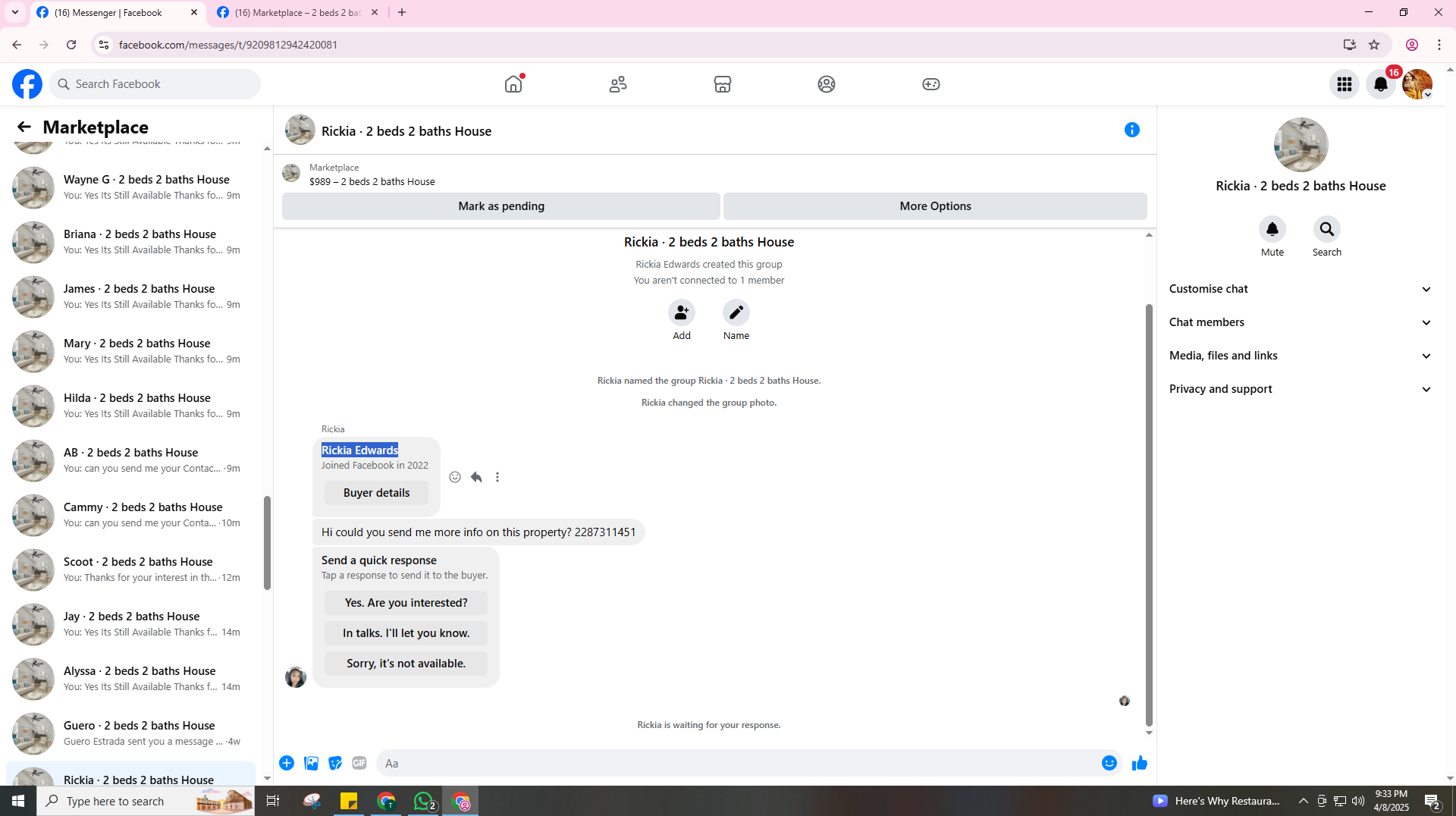Open Buyer details

376,493
